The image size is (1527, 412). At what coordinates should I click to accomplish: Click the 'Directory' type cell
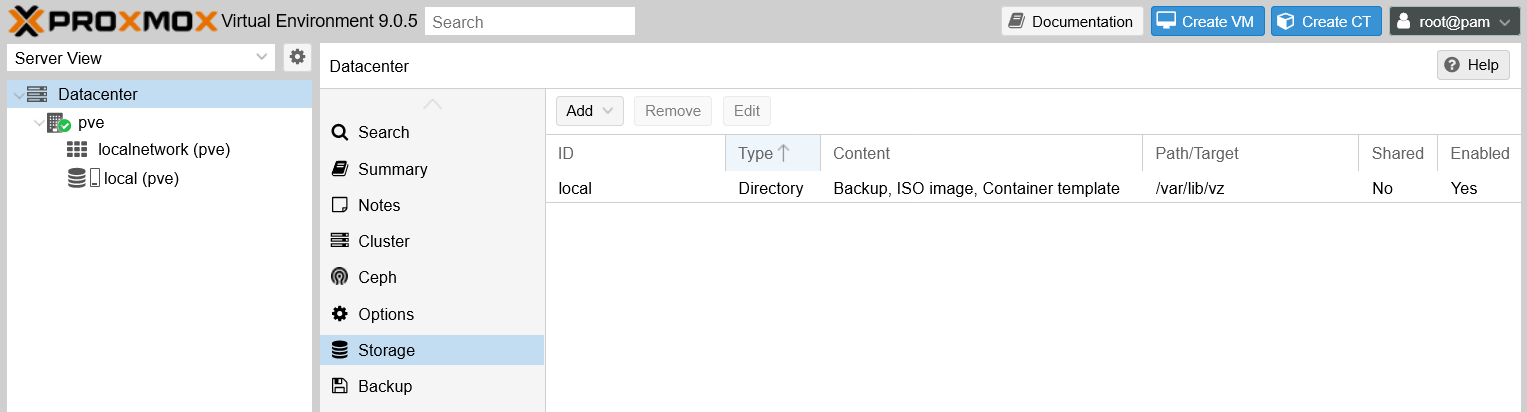(x=771, y=188)
